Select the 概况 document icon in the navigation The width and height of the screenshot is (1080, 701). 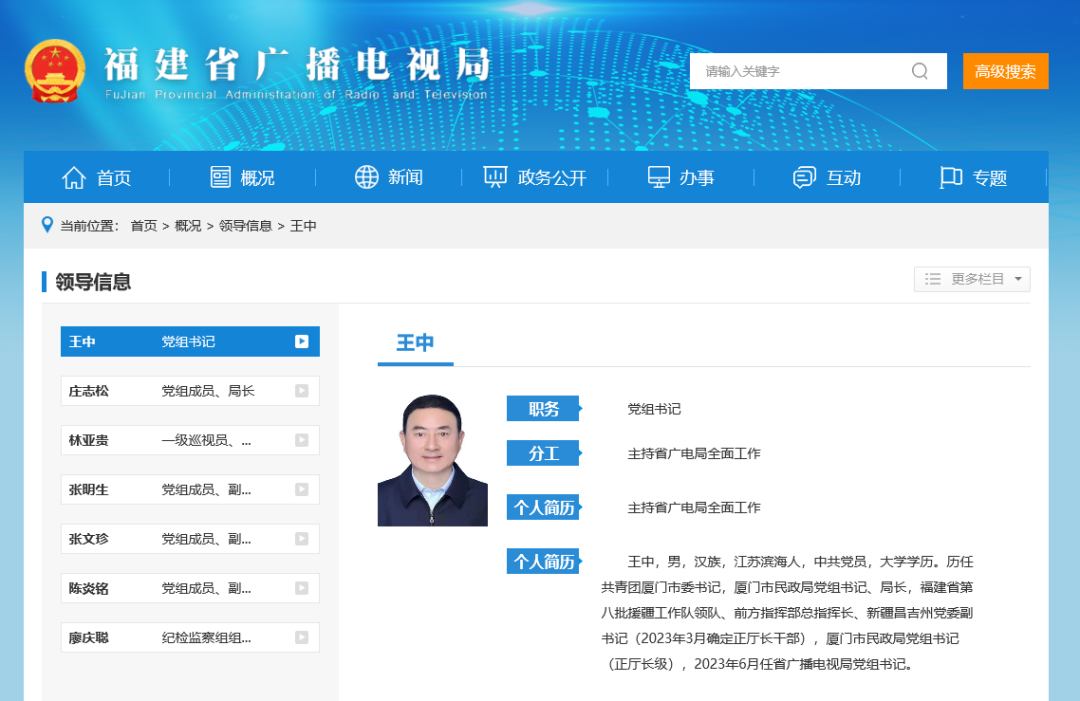[x=222, y=177]
